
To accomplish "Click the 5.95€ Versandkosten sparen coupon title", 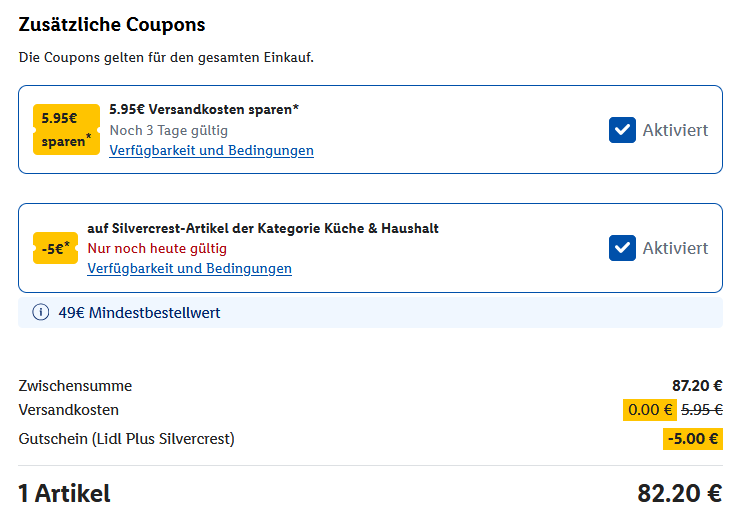I will click(x=204, y=109).
